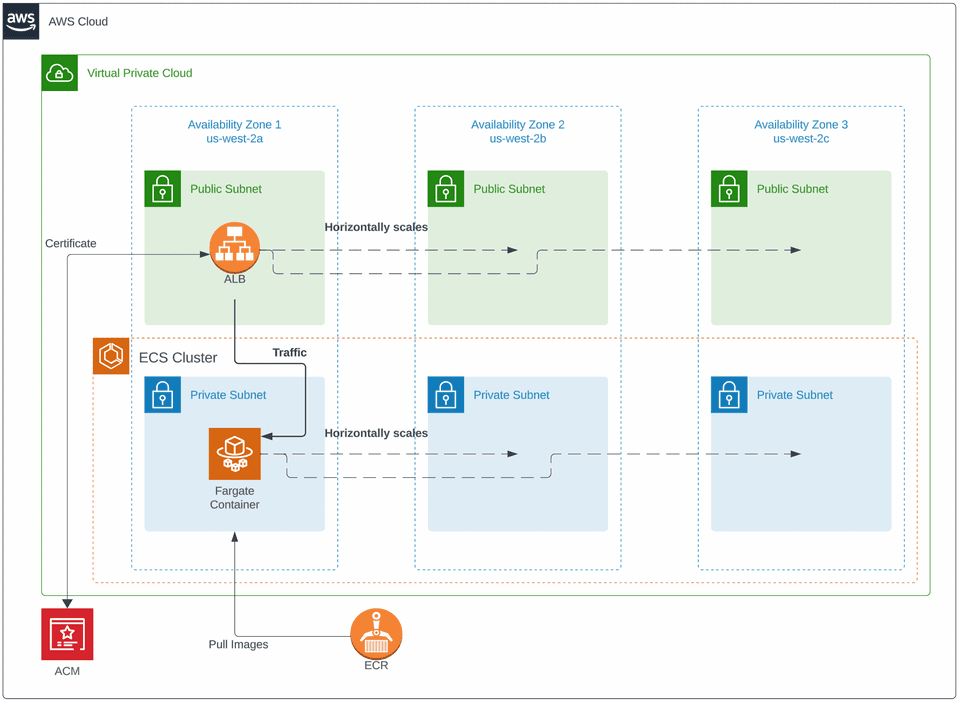
Task: Click the AWS logo icon
Action: point(21,21)
